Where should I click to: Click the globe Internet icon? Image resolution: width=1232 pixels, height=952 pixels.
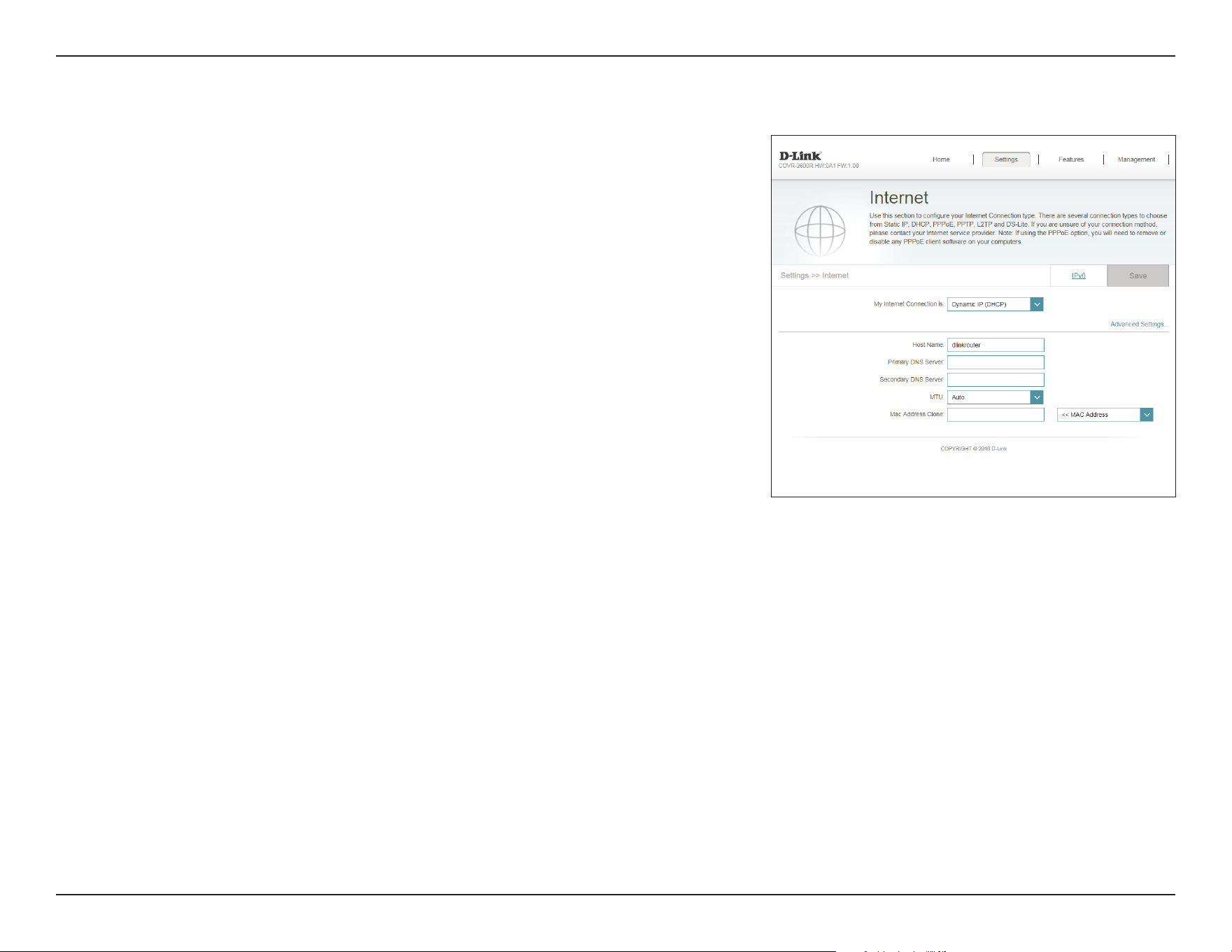[820, 231]
